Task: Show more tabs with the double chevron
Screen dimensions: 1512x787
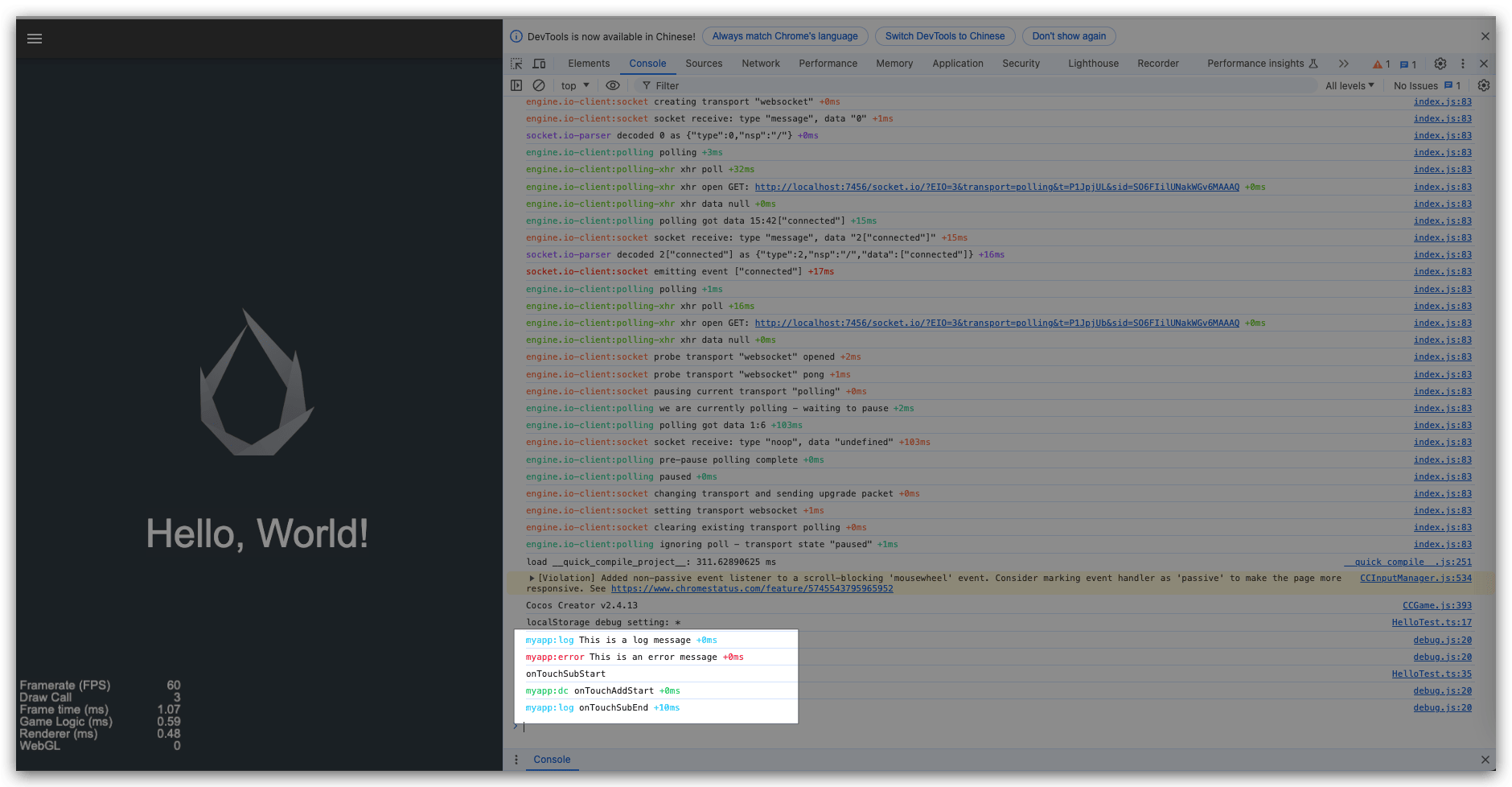Action: 1343,64
